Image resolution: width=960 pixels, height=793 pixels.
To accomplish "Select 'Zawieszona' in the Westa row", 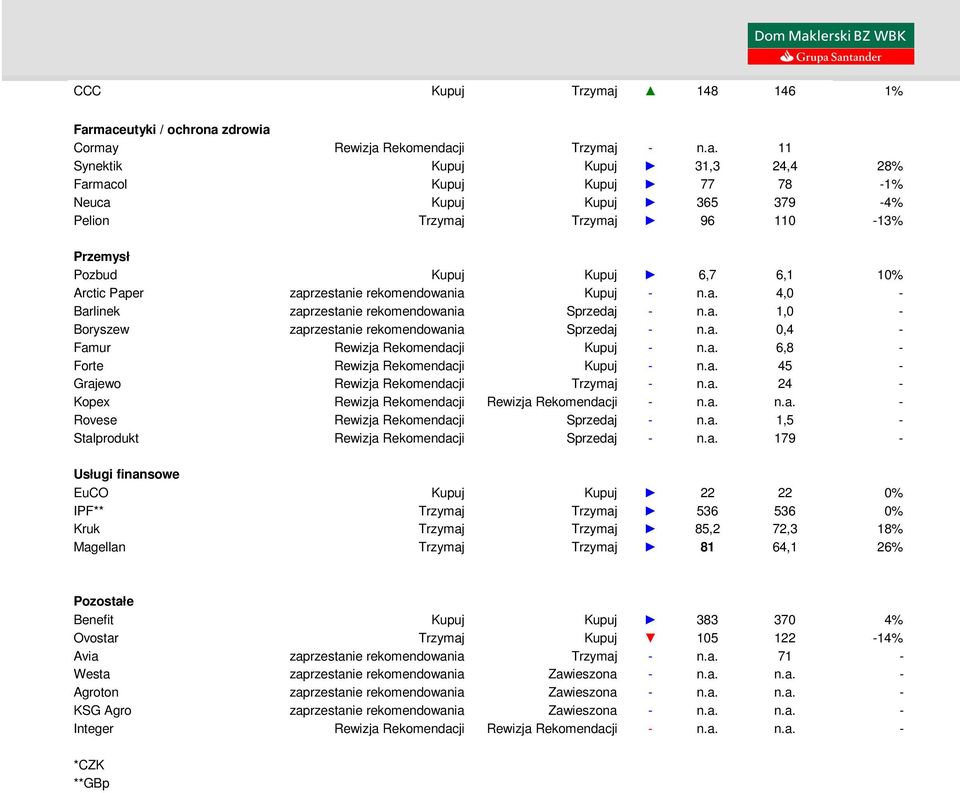I will (582, 674).
